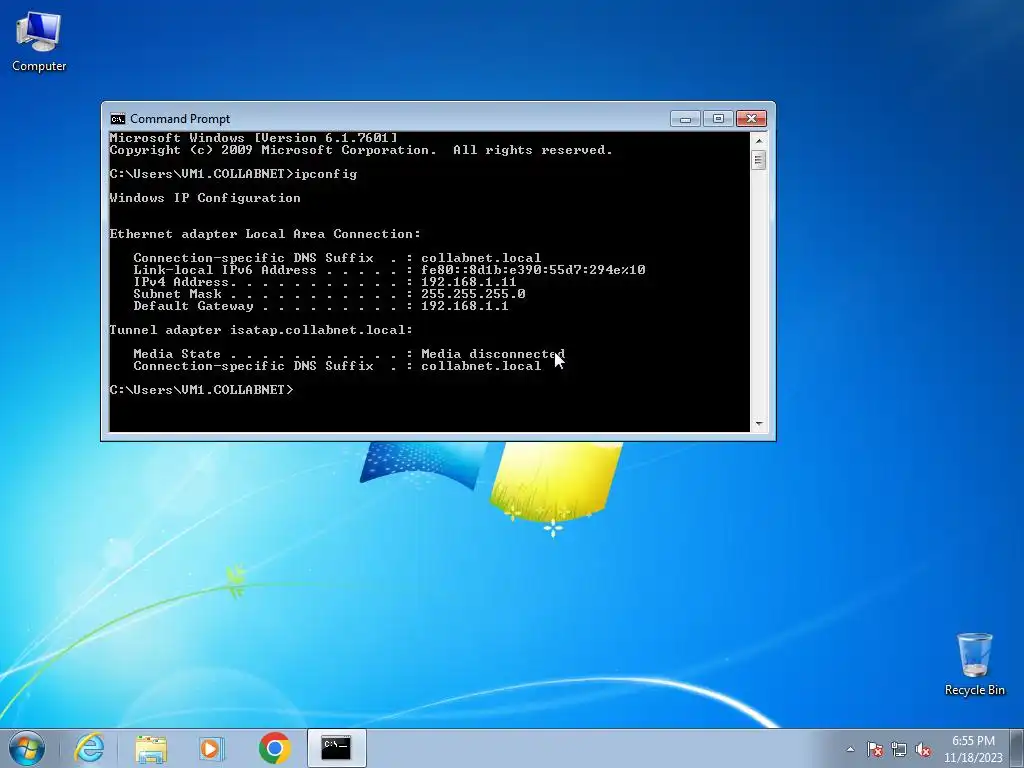Launch Internet Explorer from the taskbar

pos(89,748)
